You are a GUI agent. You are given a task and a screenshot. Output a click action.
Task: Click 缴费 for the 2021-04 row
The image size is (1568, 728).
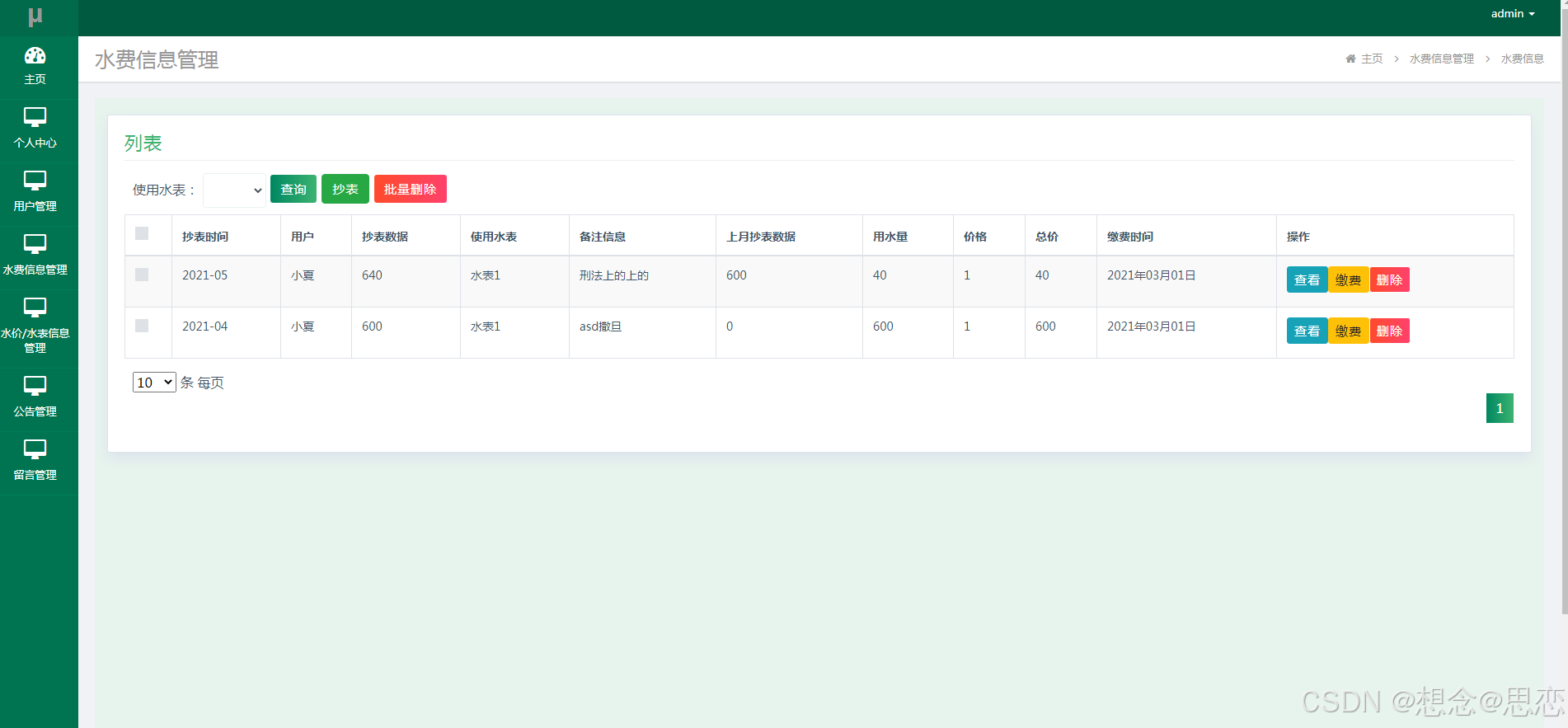(1349, 331)
